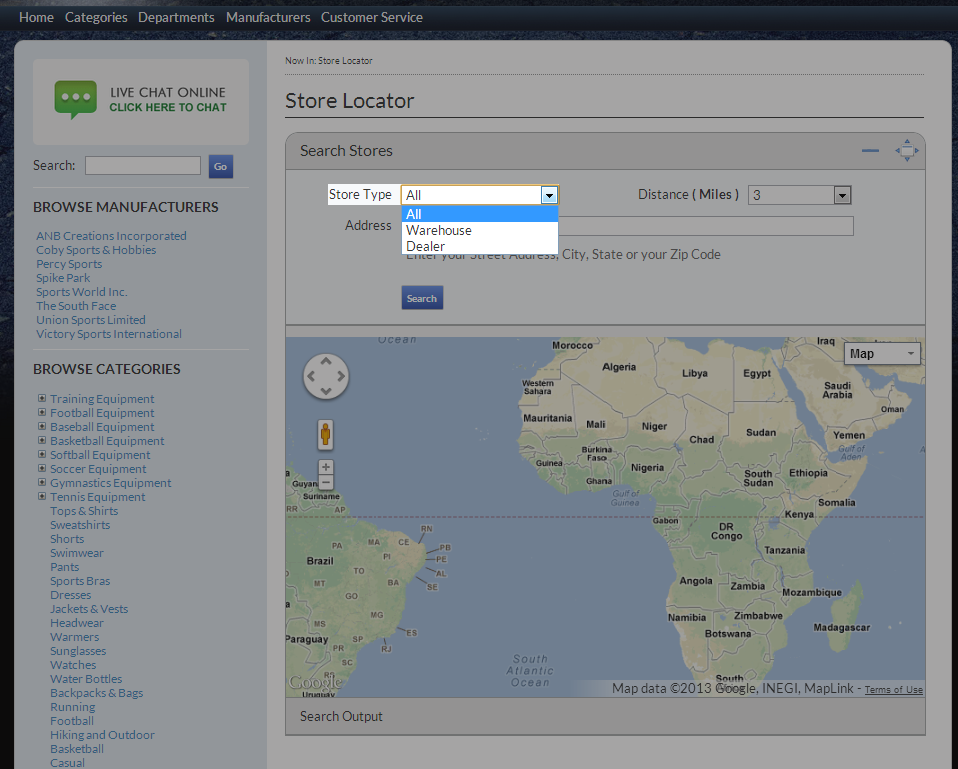The height and width of the screenshot is (769, 958).
Task: Click the map zoom out minus button
Action: 326,483
